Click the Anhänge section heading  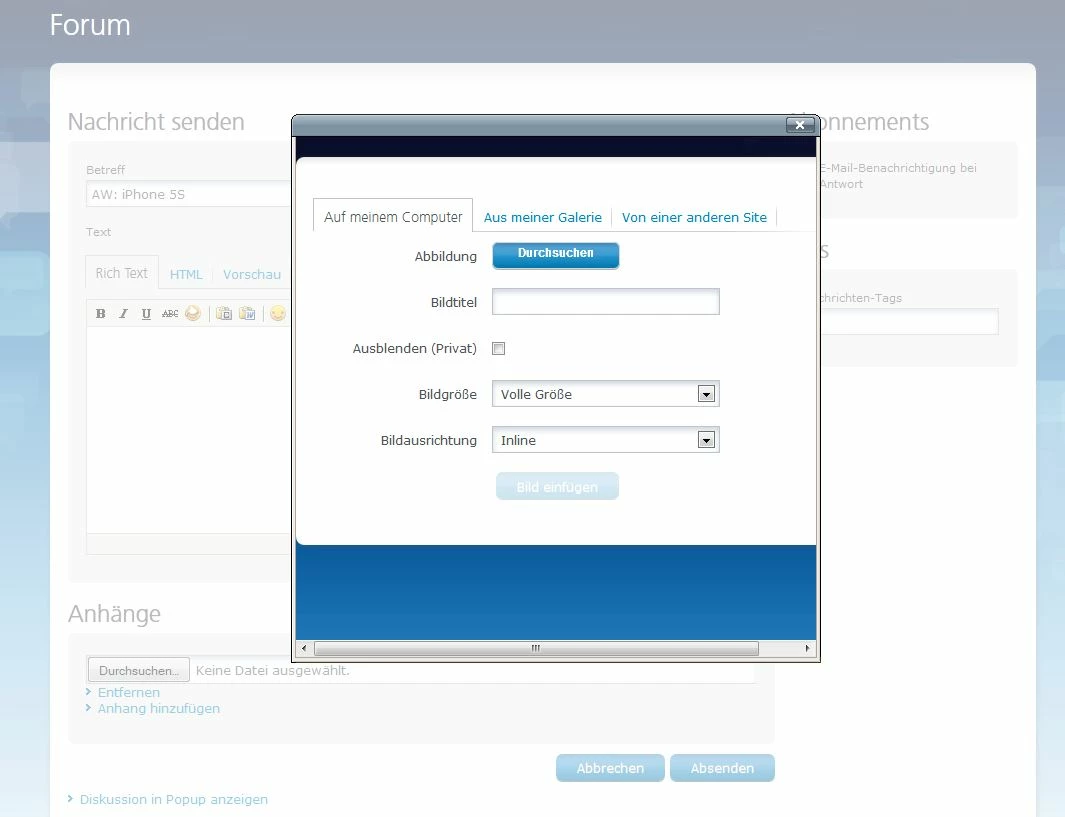click(x=114, y=613)
